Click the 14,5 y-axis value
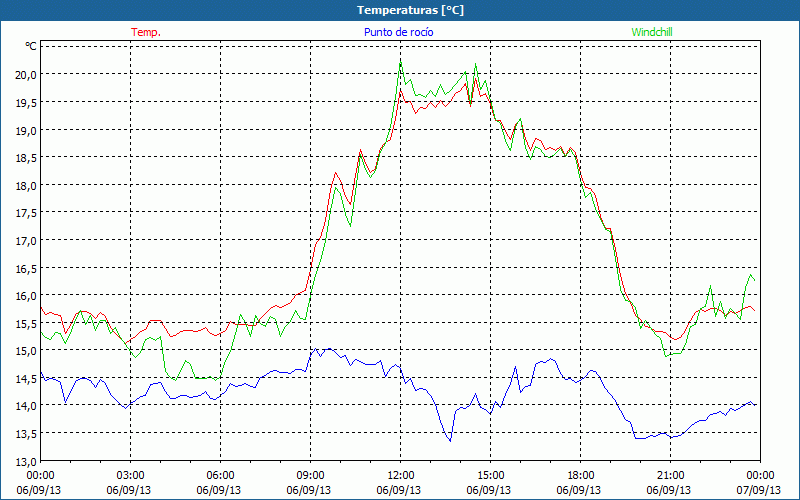The width and height of the screenshot is (800, 500). coord(26,378)
